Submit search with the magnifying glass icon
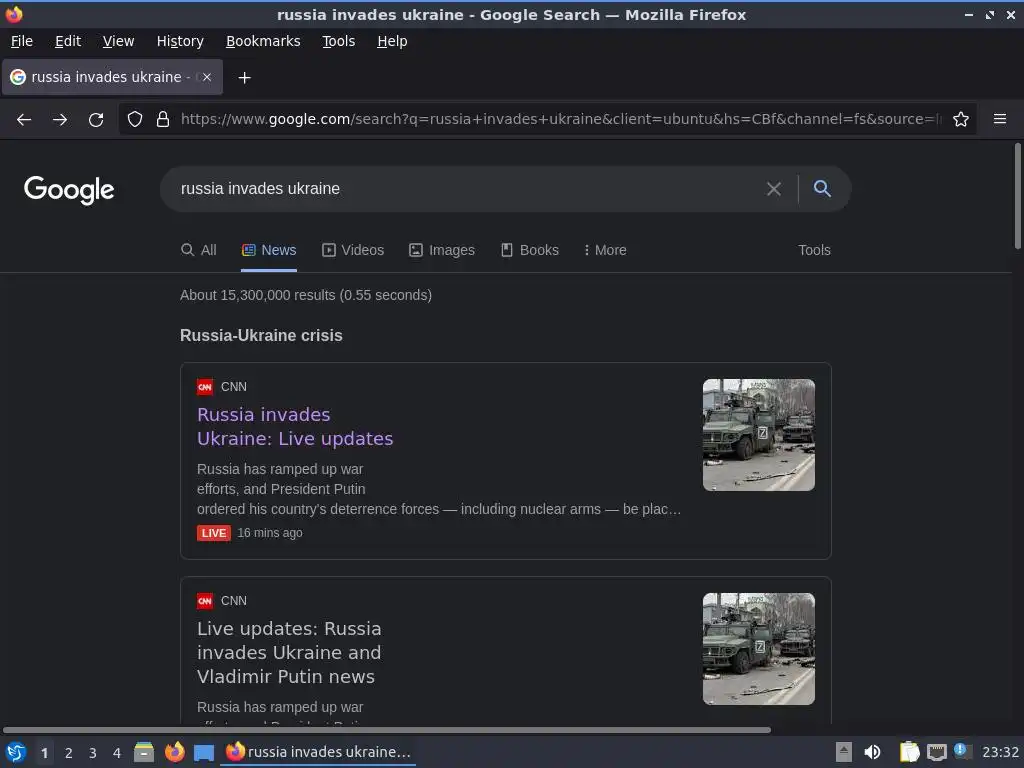This screenshot has height=768, width=1024. coord(822,189)
